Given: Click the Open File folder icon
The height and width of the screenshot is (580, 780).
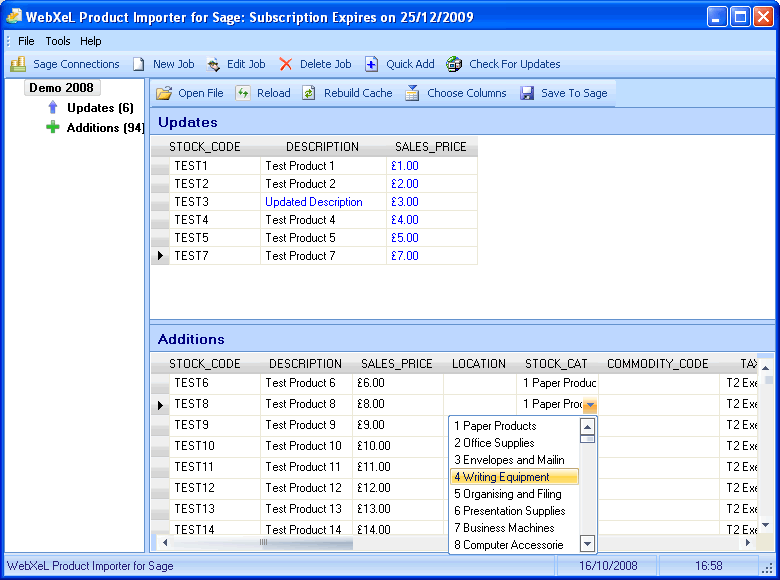Looking at the screenshot, I should [164, 93].
